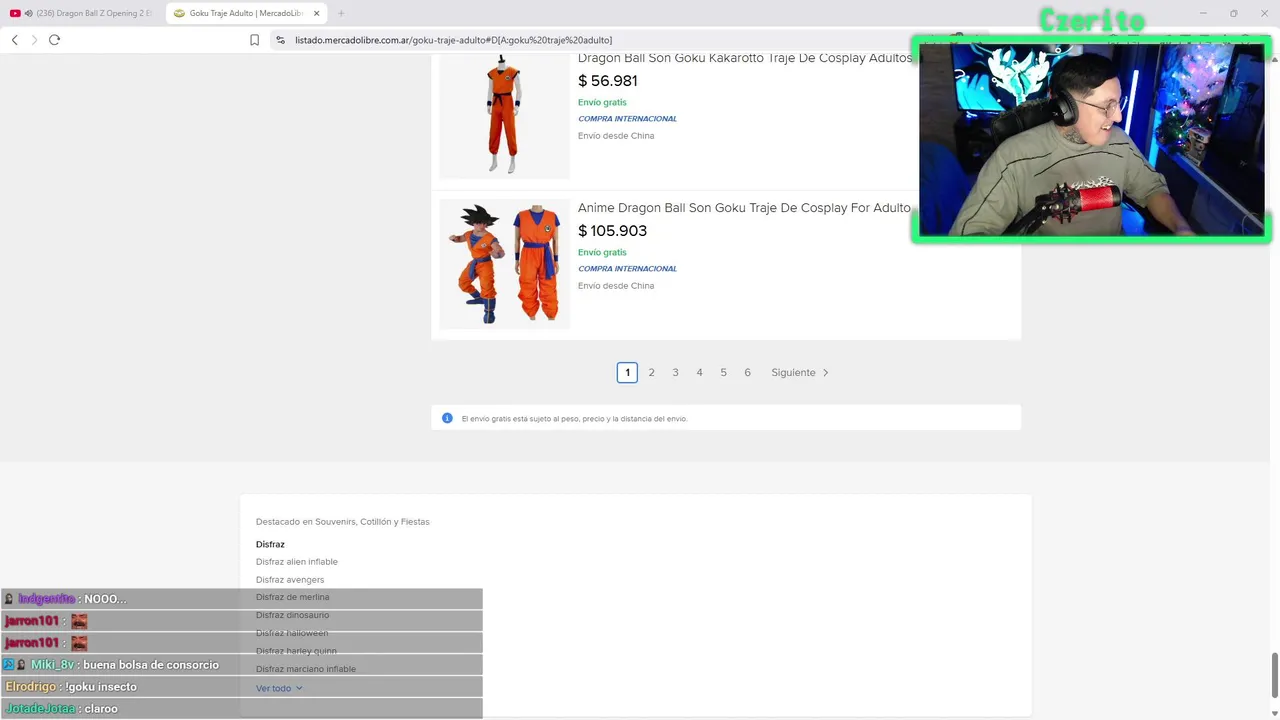Click Envío gratis under $ 56.981
The image size is (1280, 720).
click(602, 102)
